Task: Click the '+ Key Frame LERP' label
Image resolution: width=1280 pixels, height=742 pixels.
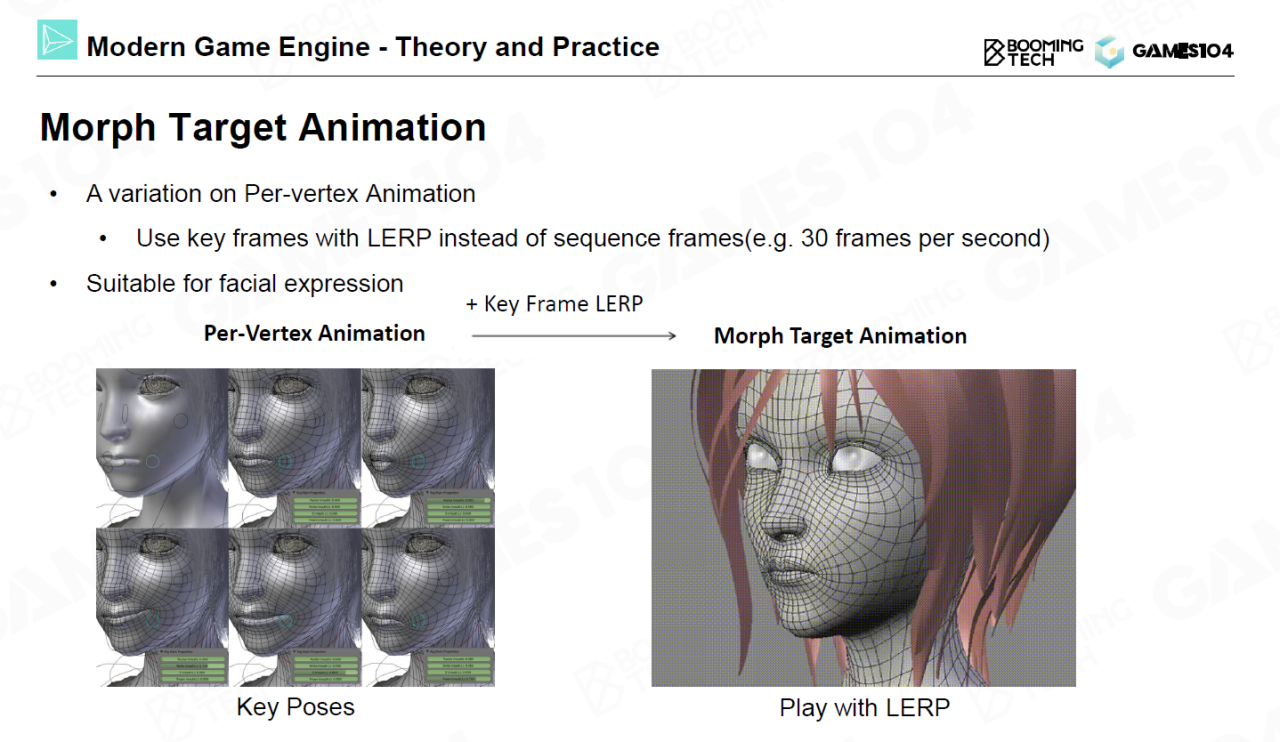Action: click(554, 304)
